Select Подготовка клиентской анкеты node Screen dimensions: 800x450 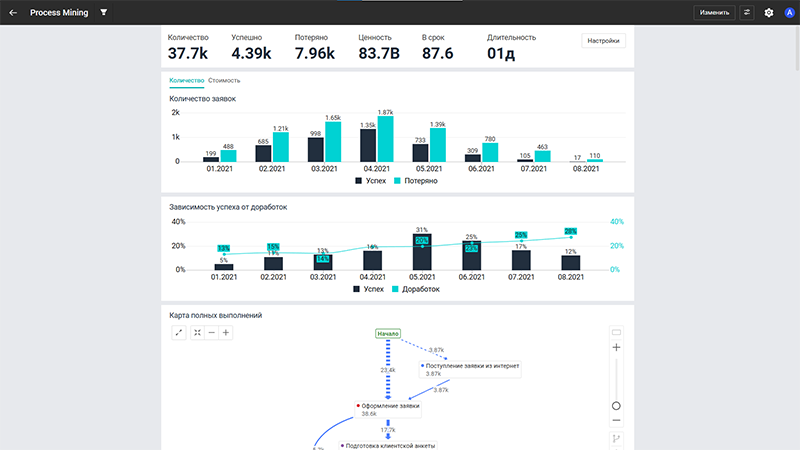pos(388,446)
